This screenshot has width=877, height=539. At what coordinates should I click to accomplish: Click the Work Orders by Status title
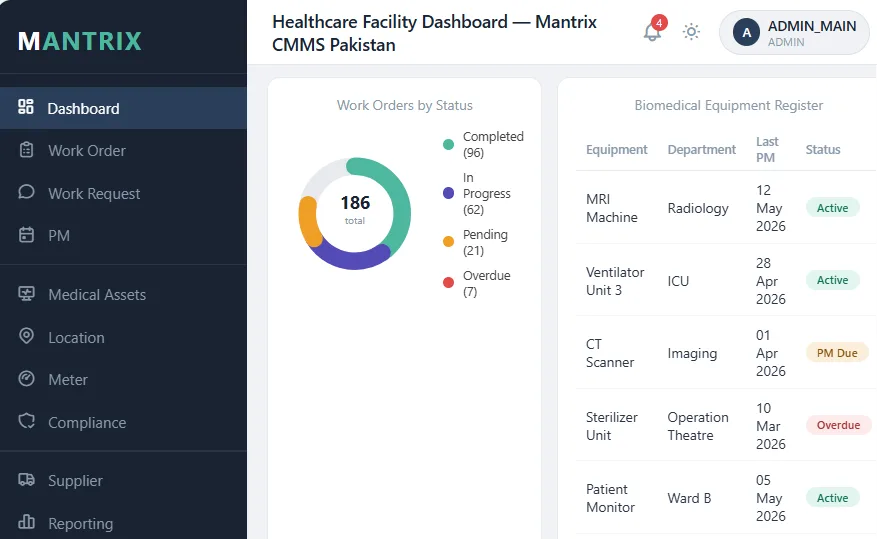pyautogui.click(x=404, y=106)
